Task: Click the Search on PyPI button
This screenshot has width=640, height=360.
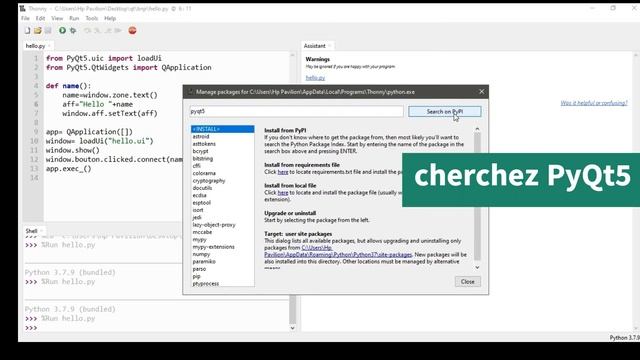Action: (444, 111)
